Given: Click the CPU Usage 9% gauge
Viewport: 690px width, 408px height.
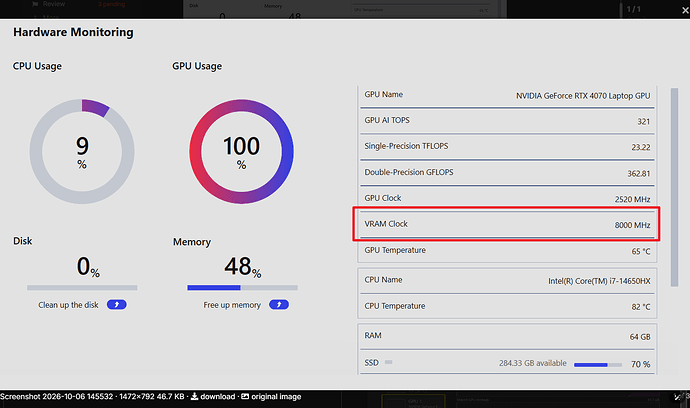Looking at the screenshot, I should pos(82,151).
